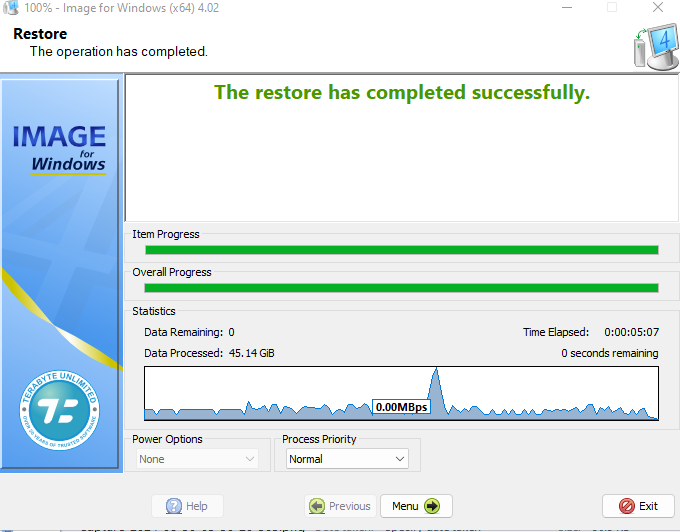Click the '0 seconds remaining' text
The height and width of the screenshot is (532, 680).
click(609, 353)
